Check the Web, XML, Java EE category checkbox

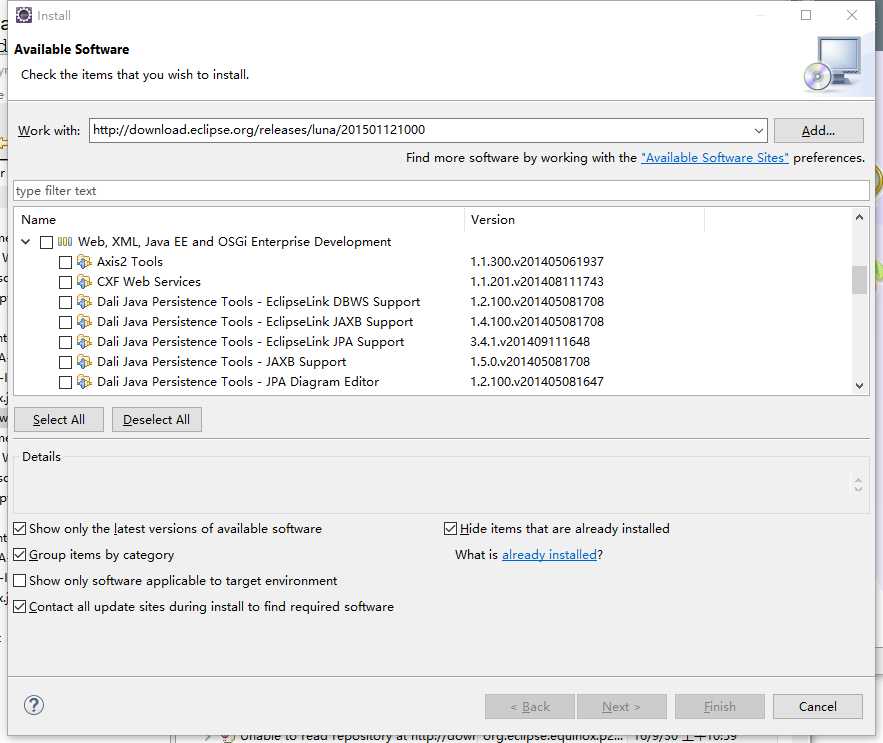click(46, 242)
